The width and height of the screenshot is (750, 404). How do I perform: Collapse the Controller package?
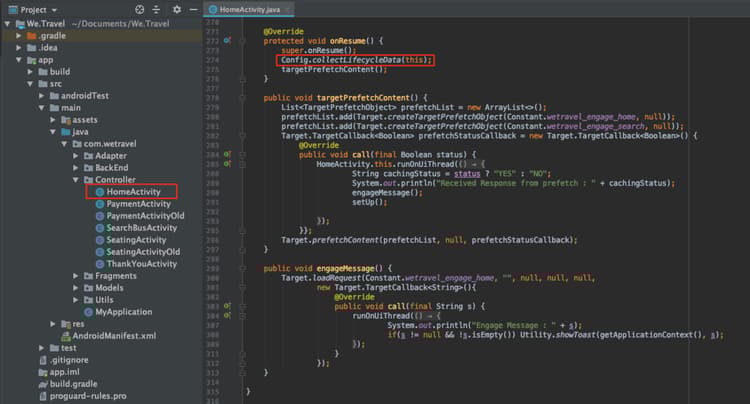click(76, 180)
